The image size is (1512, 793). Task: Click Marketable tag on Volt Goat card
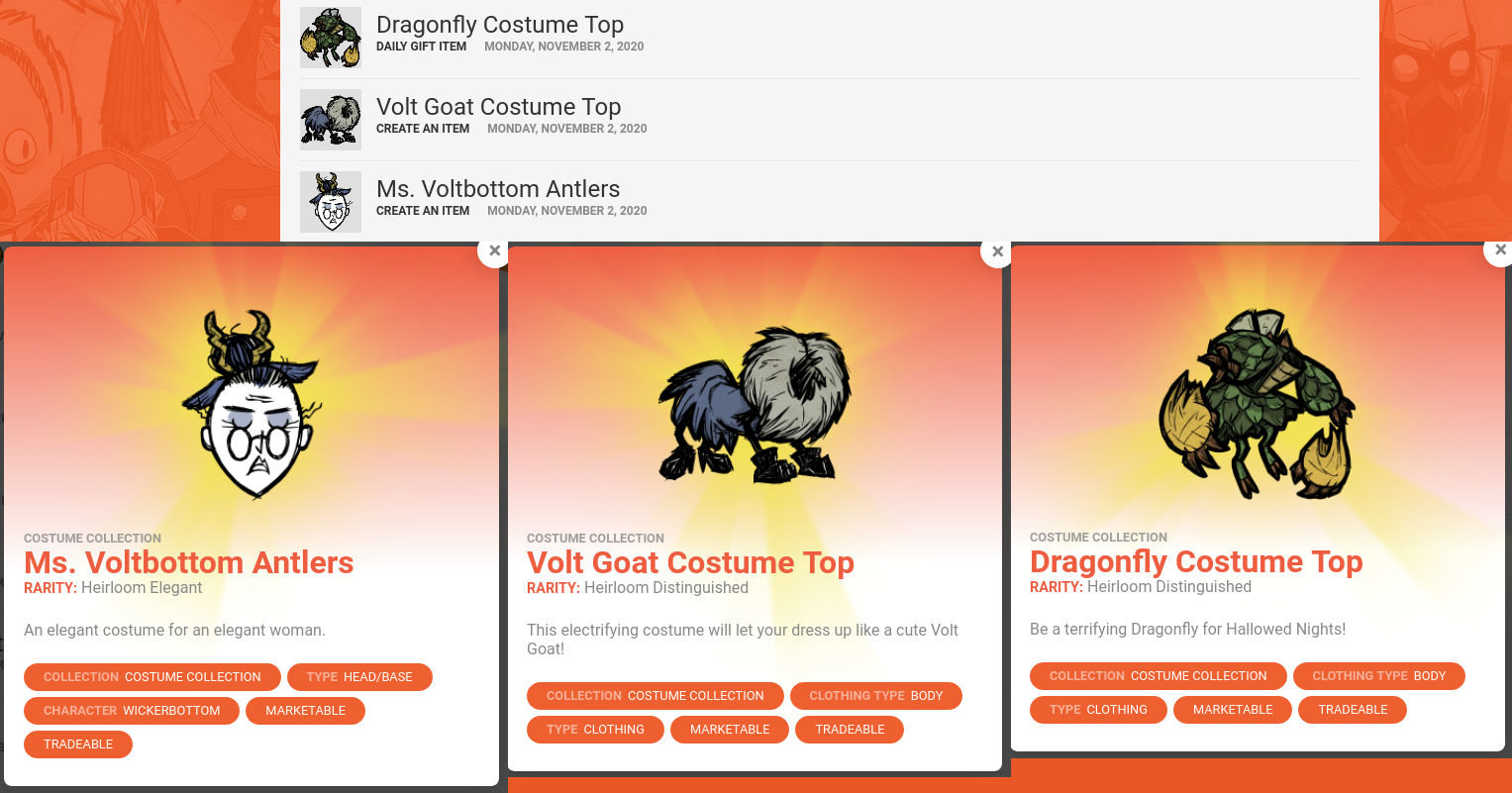pos(730,730)
